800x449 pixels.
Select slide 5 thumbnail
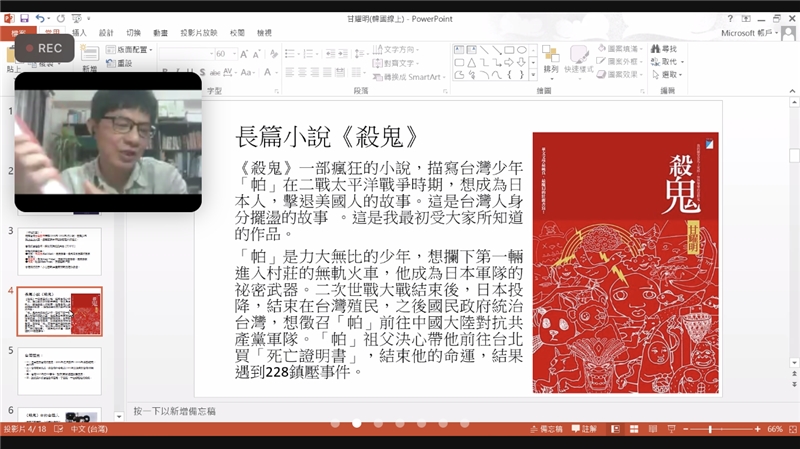coord(59,371)
